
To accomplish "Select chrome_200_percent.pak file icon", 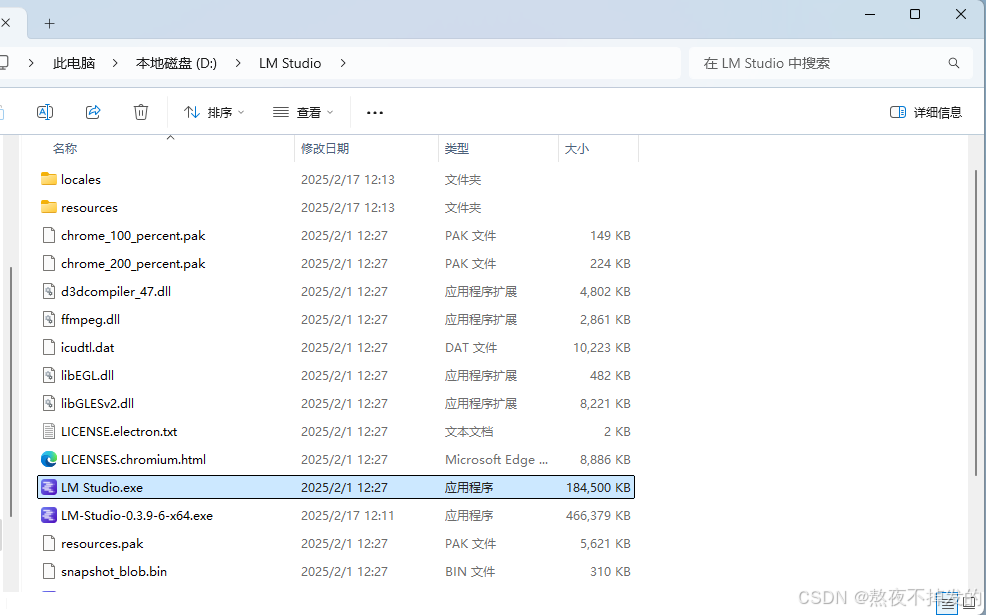I will (x=48, y=263).
